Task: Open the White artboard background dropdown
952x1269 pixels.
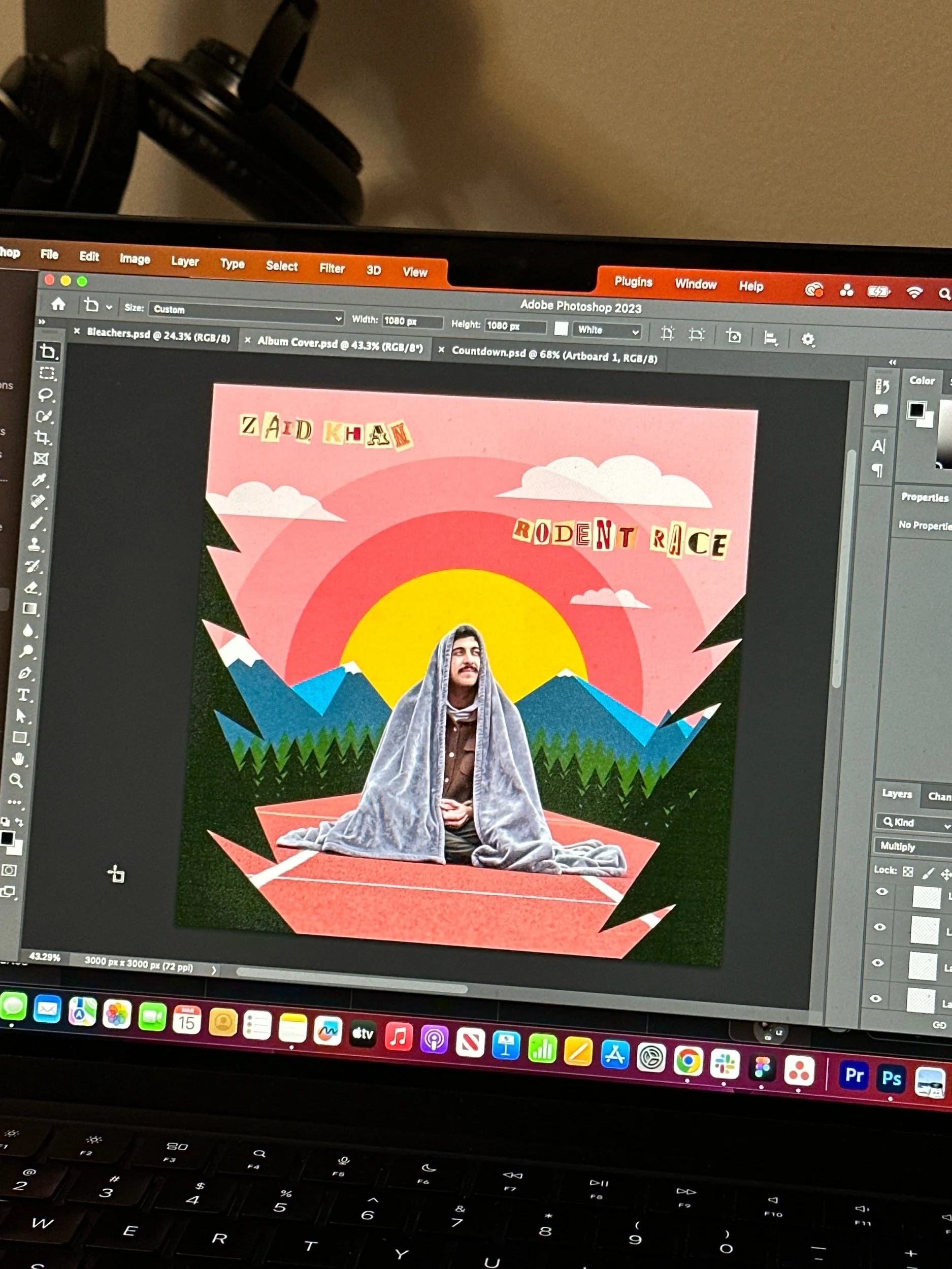Action: [x=607, y=331]
